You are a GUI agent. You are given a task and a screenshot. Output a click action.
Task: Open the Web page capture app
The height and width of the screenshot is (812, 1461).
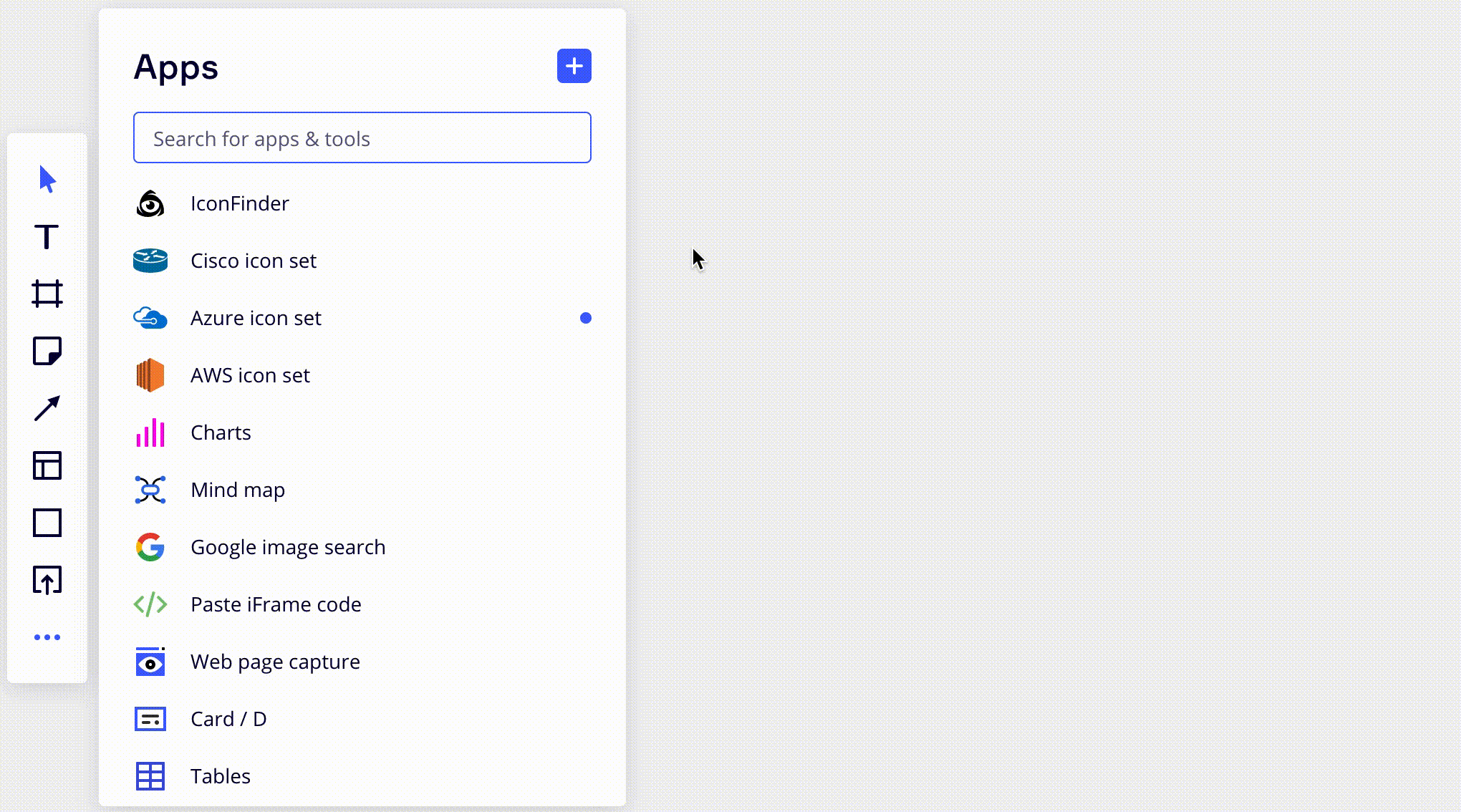[275, 662]
